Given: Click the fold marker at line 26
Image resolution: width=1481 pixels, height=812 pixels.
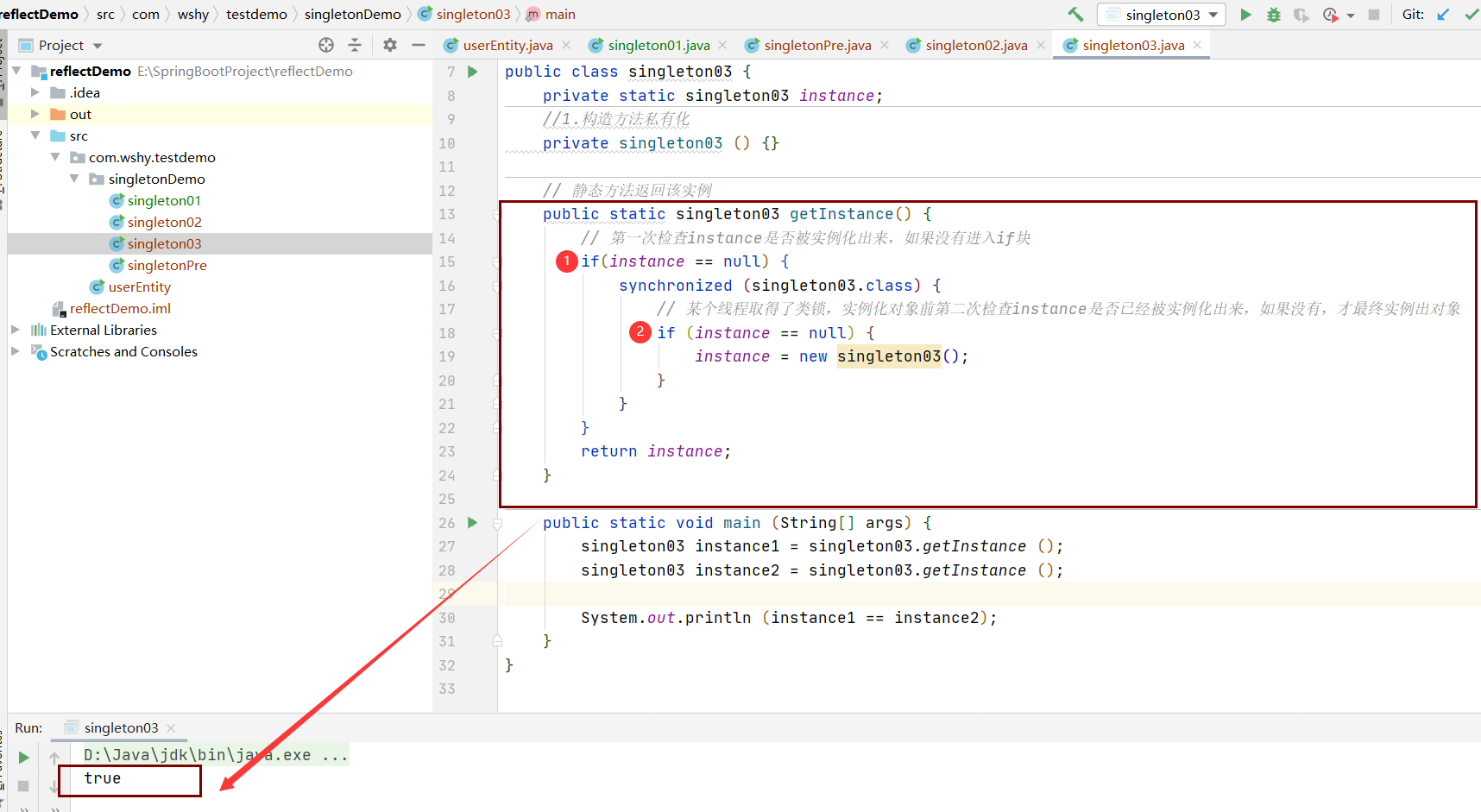Looking at the screenshot, I should [x=497, y=523].
